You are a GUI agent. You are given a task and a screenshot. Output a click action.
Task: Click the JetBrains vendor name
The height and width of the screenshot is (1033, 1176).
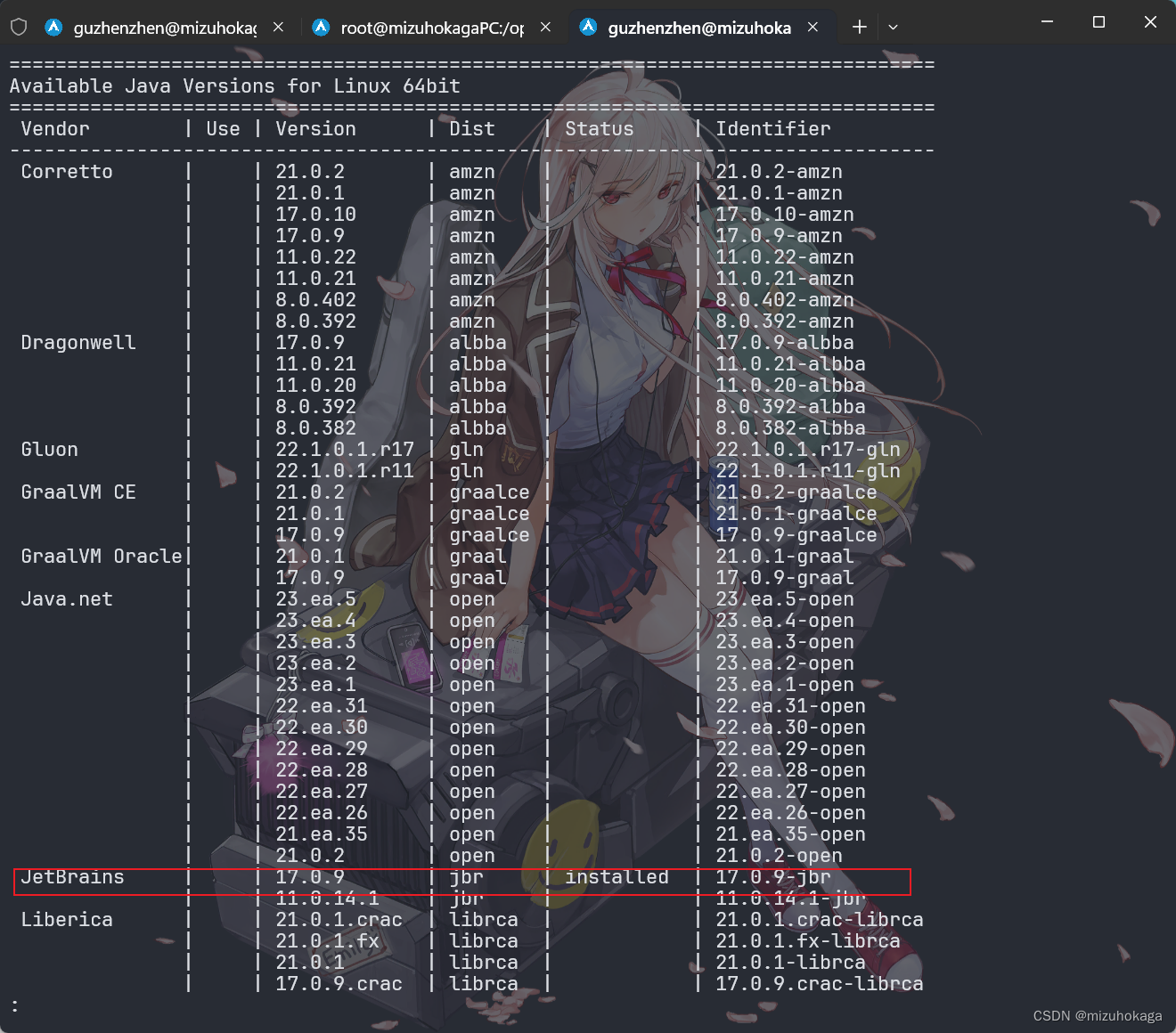pyautogui.click(x=73, y=877)
